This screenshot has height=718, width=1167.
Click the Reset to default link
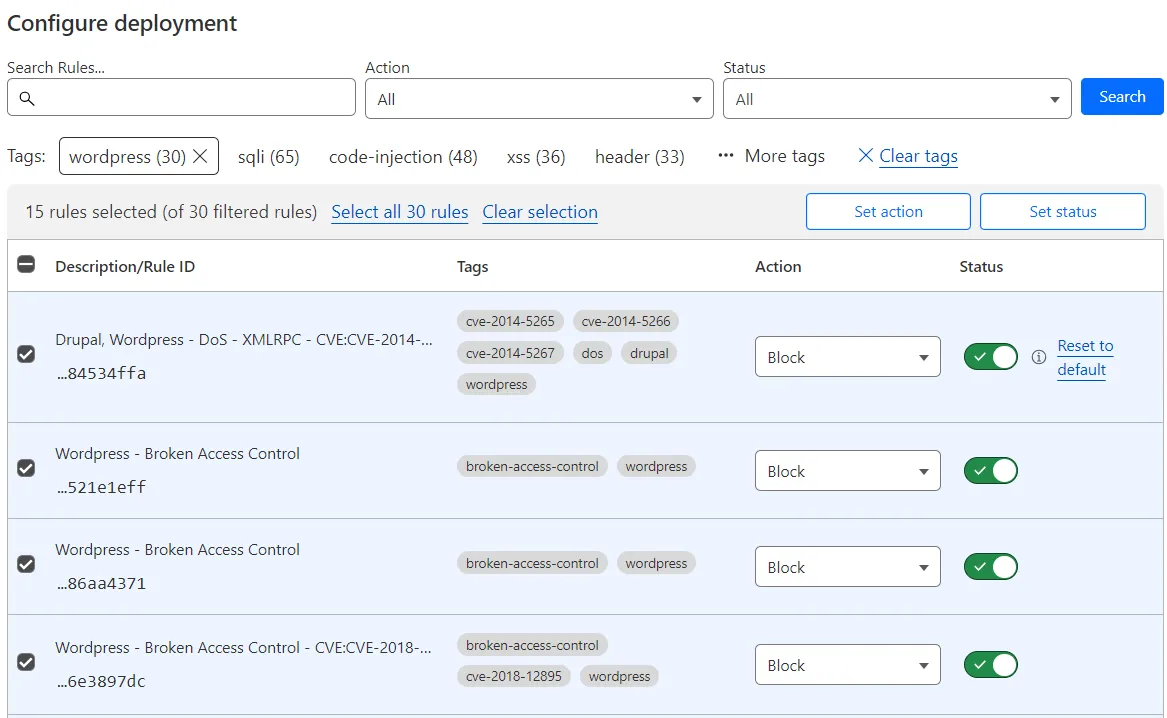pos(1084,357)
